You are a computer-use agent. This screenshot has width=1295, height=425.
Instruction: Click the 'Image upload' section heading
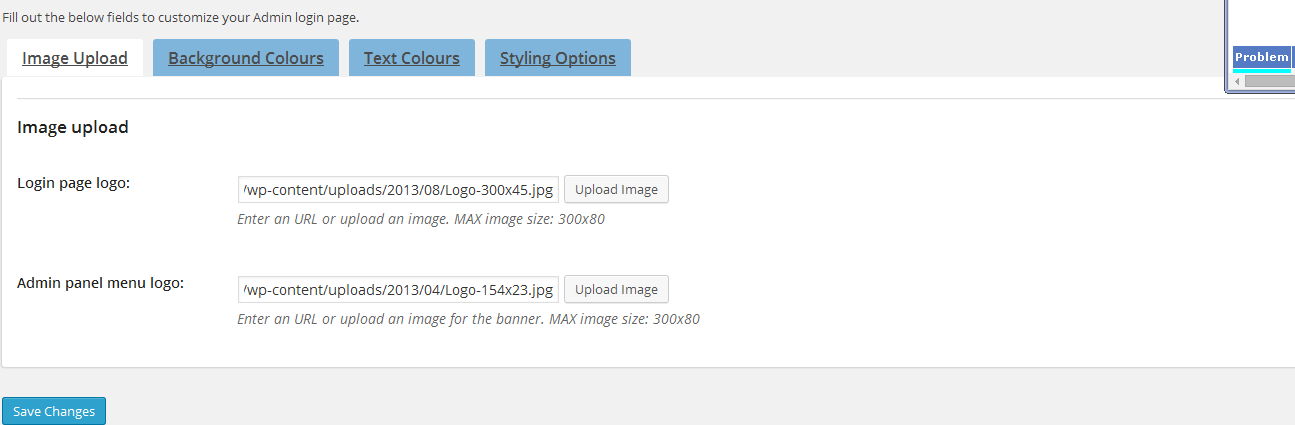[73, 127]
